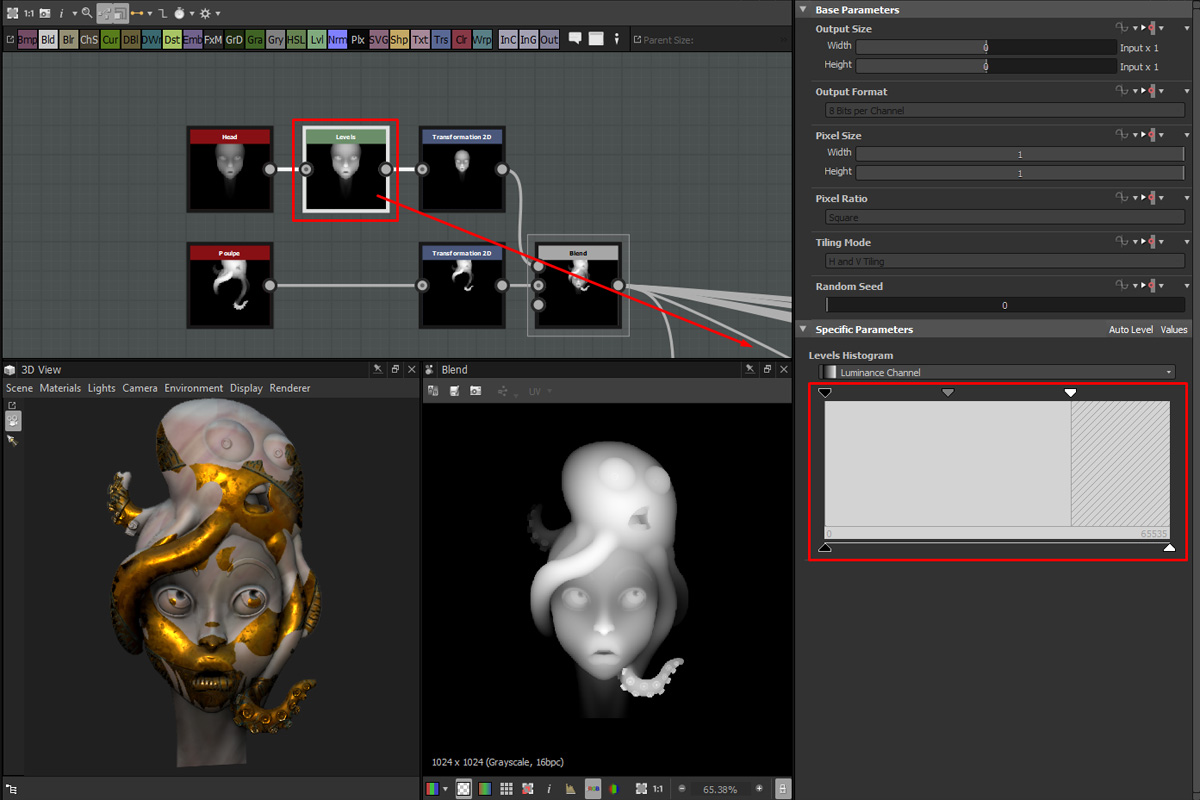This screenshot has height=800, width=1200.
Task: Open the Display menu in 3D View
Action: (246, 388)
